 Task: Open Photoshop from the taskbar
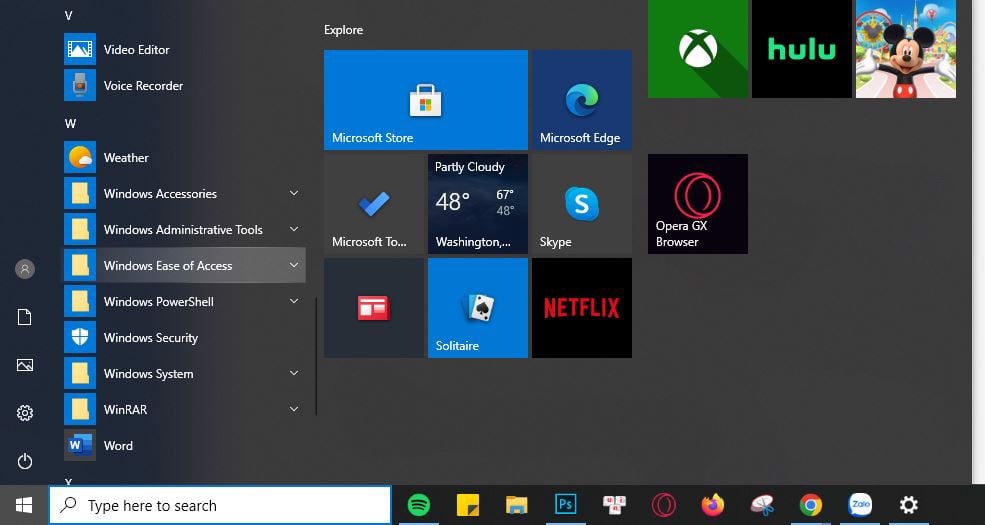pos(565,505)
